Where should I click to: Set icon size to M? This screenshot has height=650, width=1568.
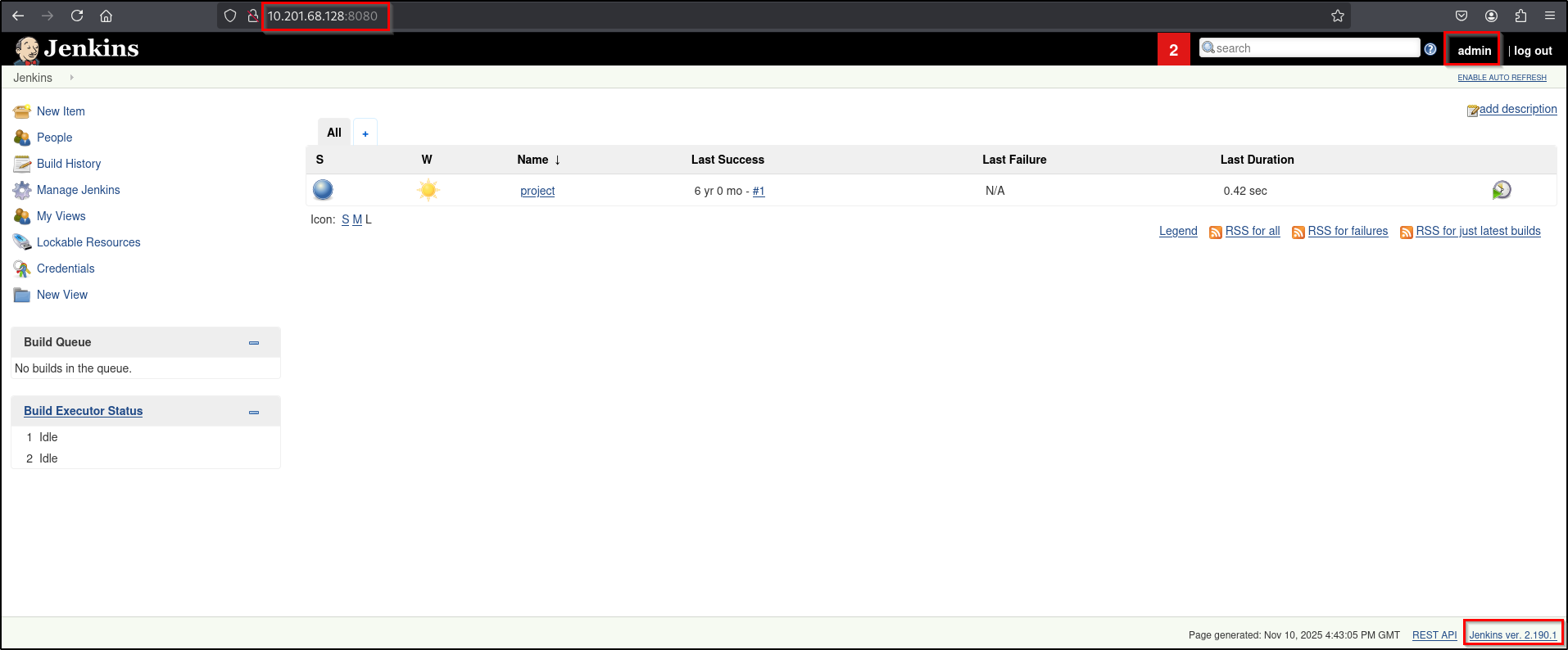357,219
